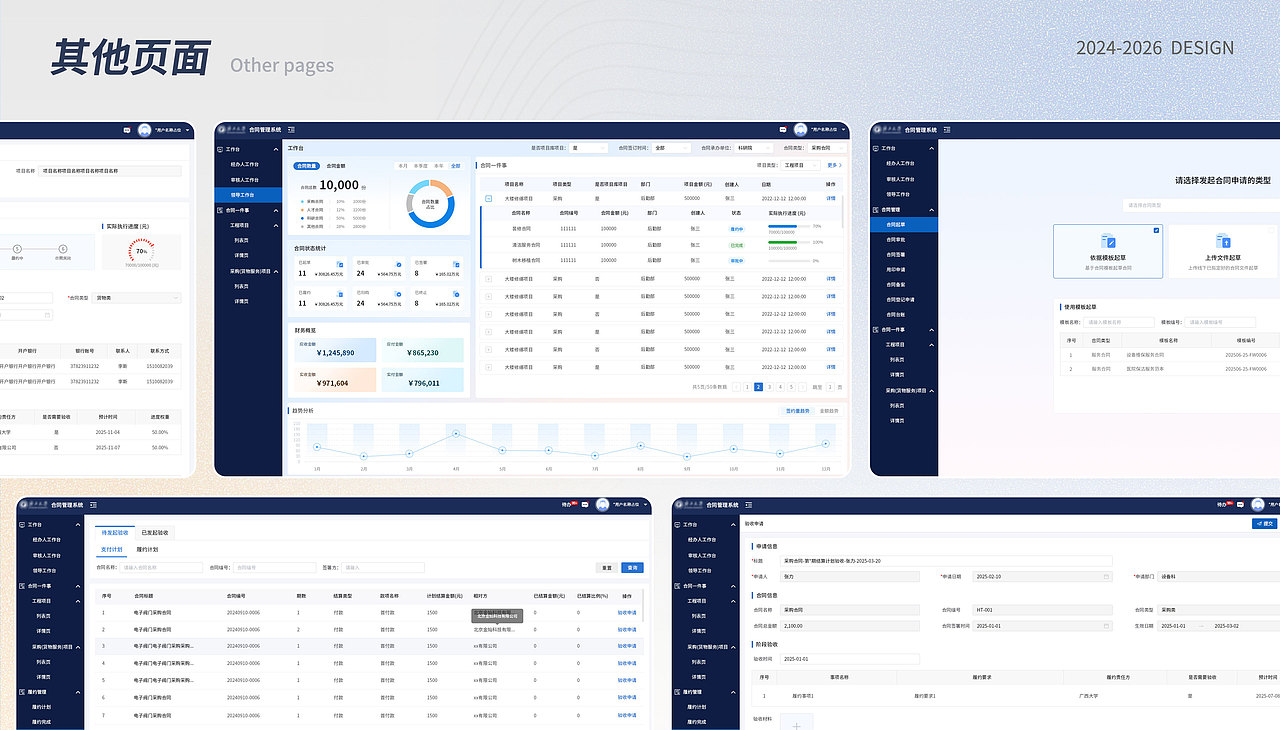Select the 本月 time filter tab
Screen dimensions: 1280x730
coord(403,166)
